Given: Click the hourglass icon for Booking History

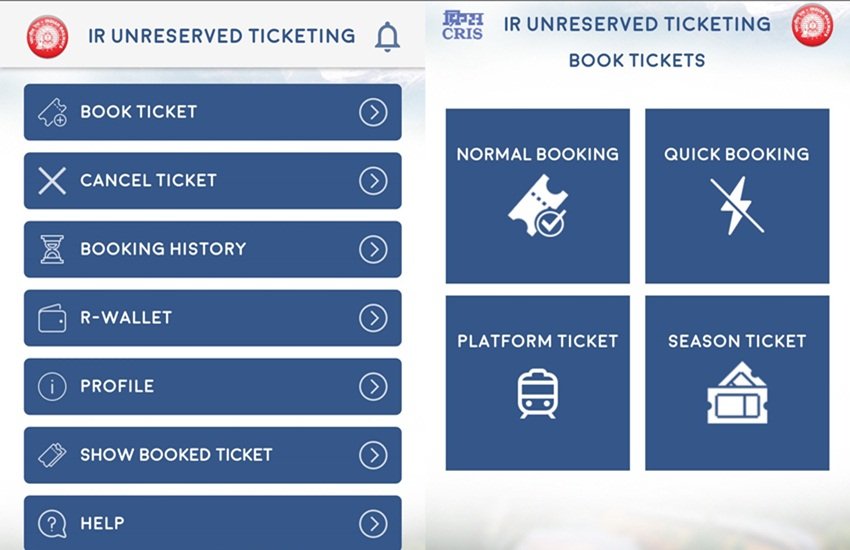Looking at the screenshot, I should point(52,249).
